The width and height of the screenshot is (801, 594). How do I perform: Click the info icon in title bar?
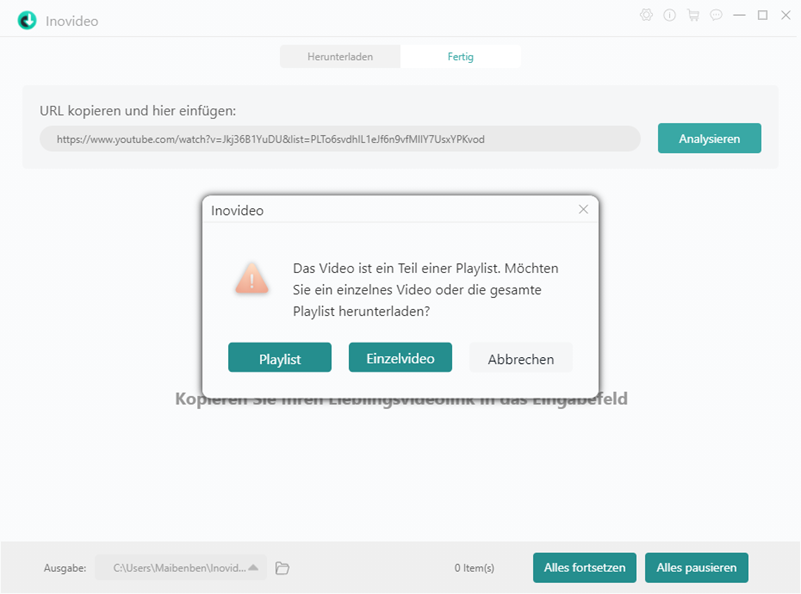[x=669, y=15]
